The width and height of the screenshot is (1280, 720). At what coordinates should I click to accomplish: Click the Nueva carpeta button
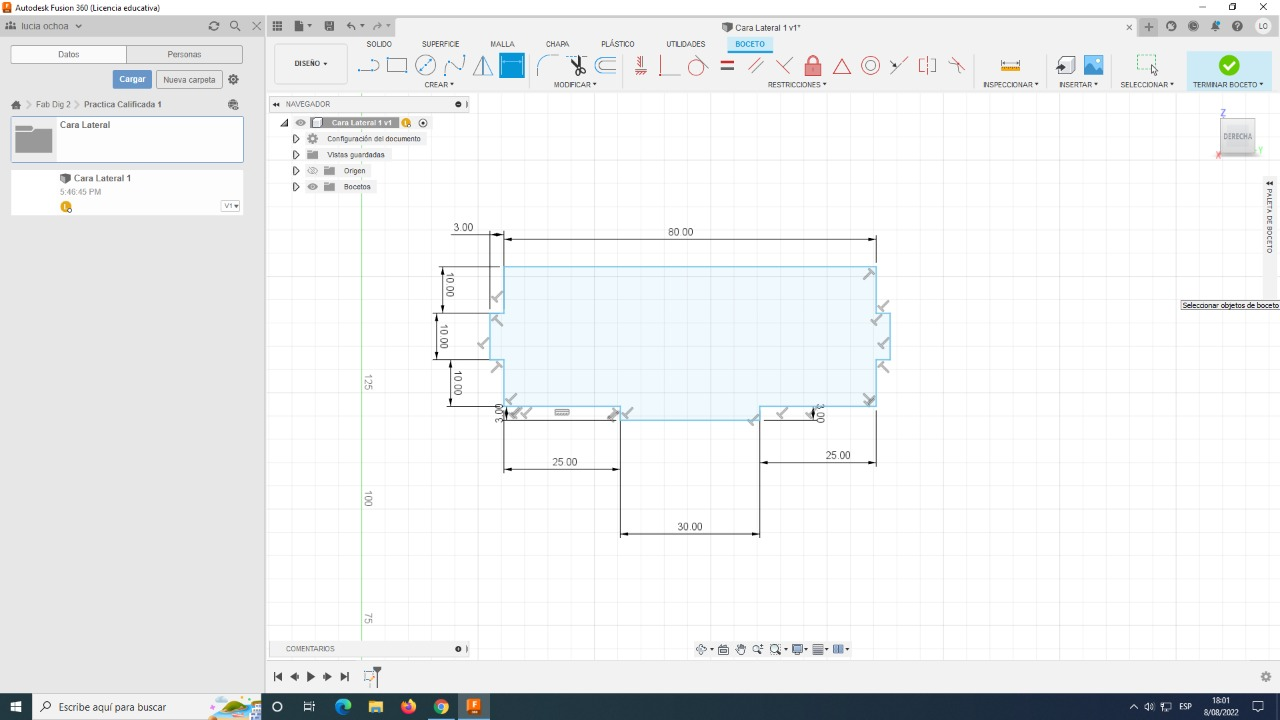tap(189, 79)
